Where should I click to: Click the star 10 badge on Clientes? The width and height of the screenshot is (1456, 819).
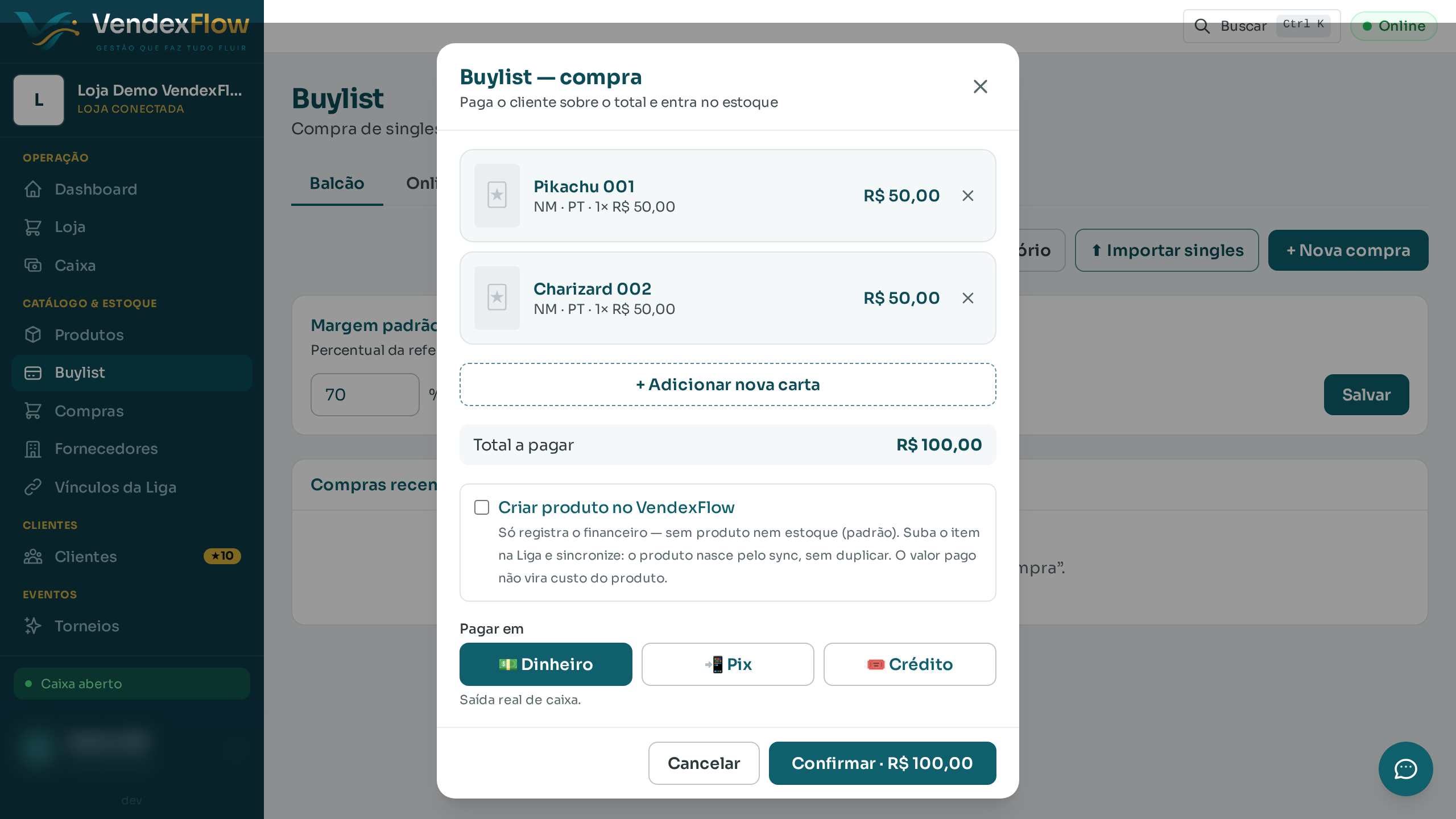[222, 556]
